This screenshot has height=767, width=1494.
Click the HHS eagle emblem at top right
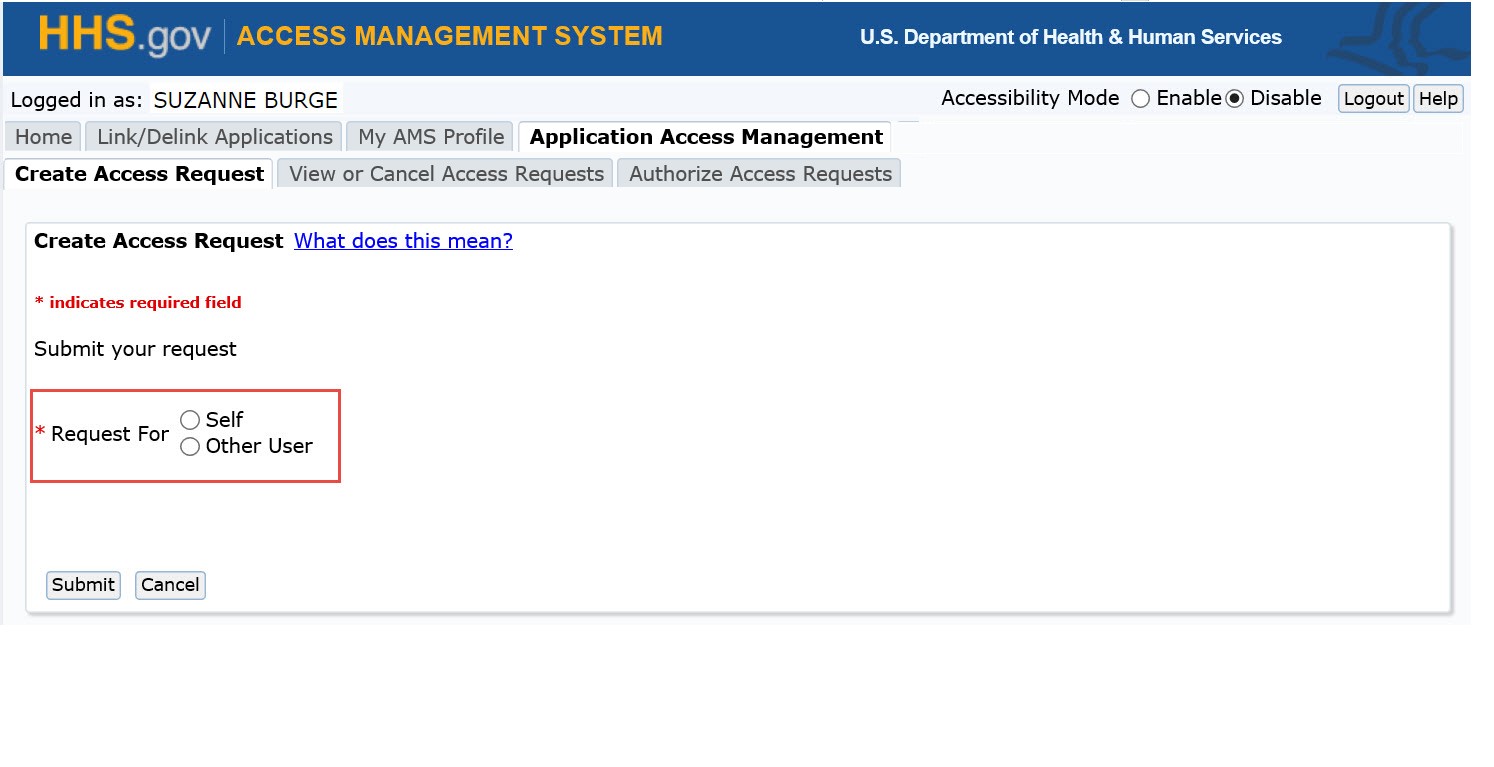[x=1398, y=37]
